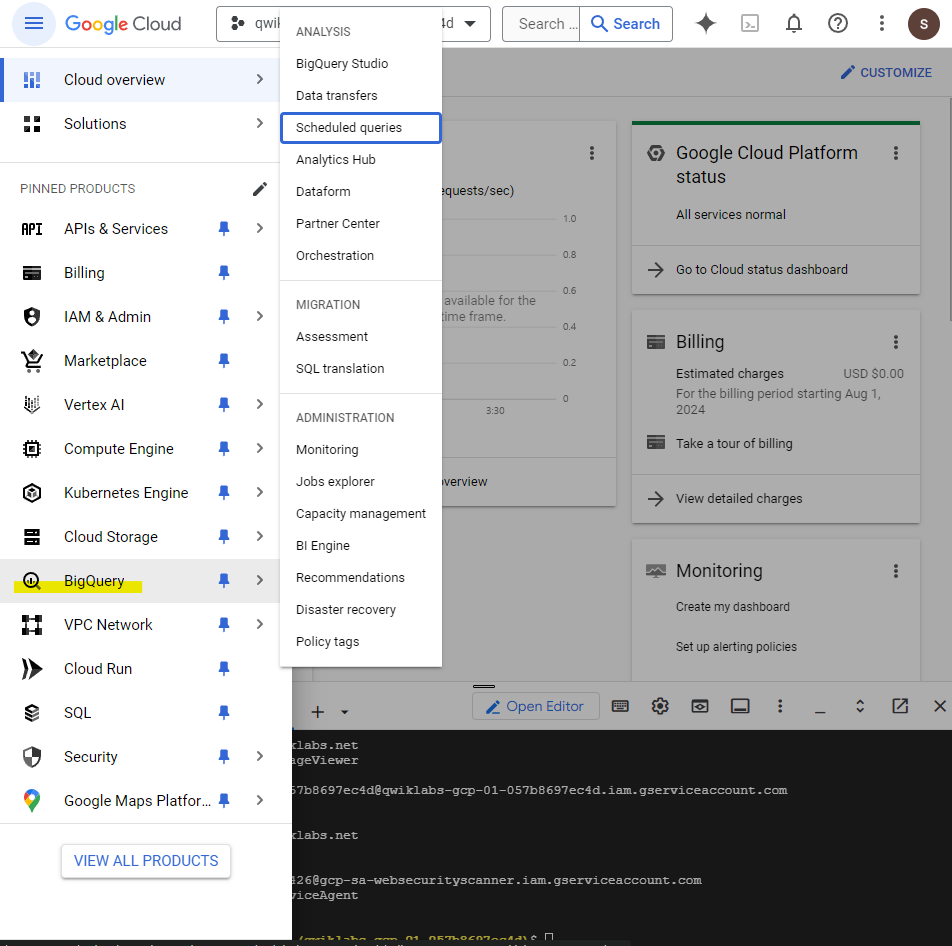Open Cloud Shell terminal settings gear
This screenshot has width=952, height=946.
click(x=660, y=706)
